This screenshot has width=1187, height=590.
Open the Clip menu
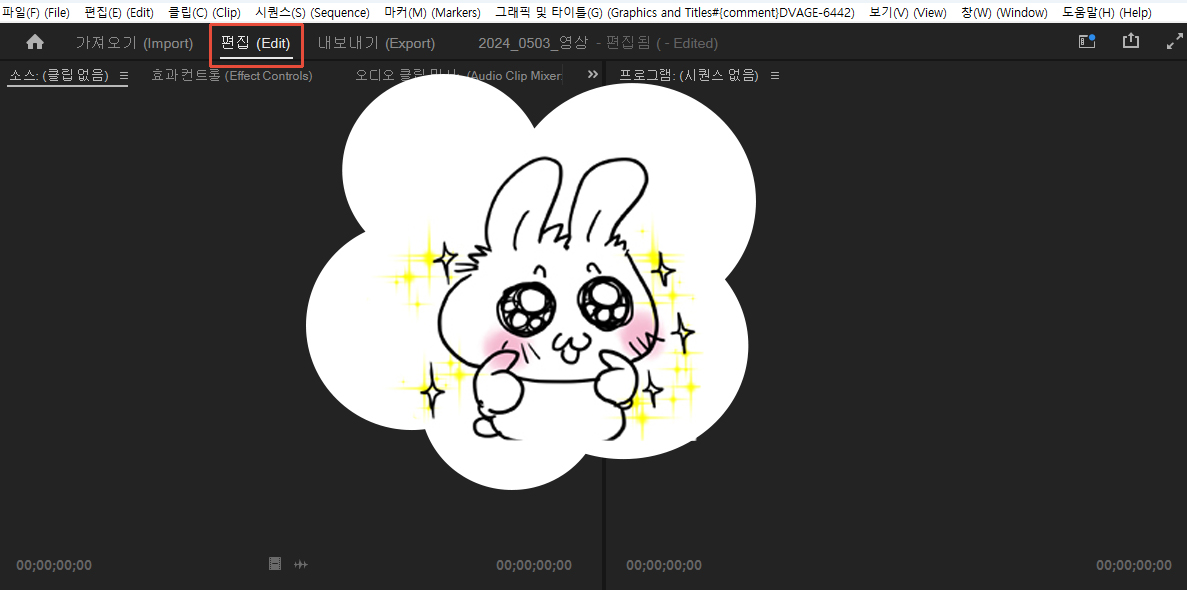(204, 13)
